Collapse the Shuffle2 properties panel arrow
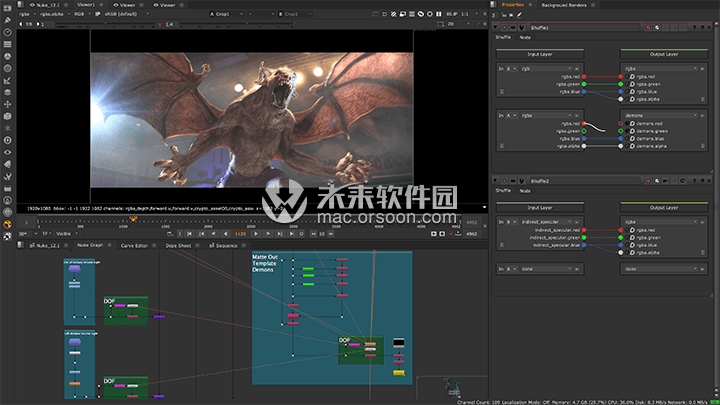 click(x=495, y=181)
